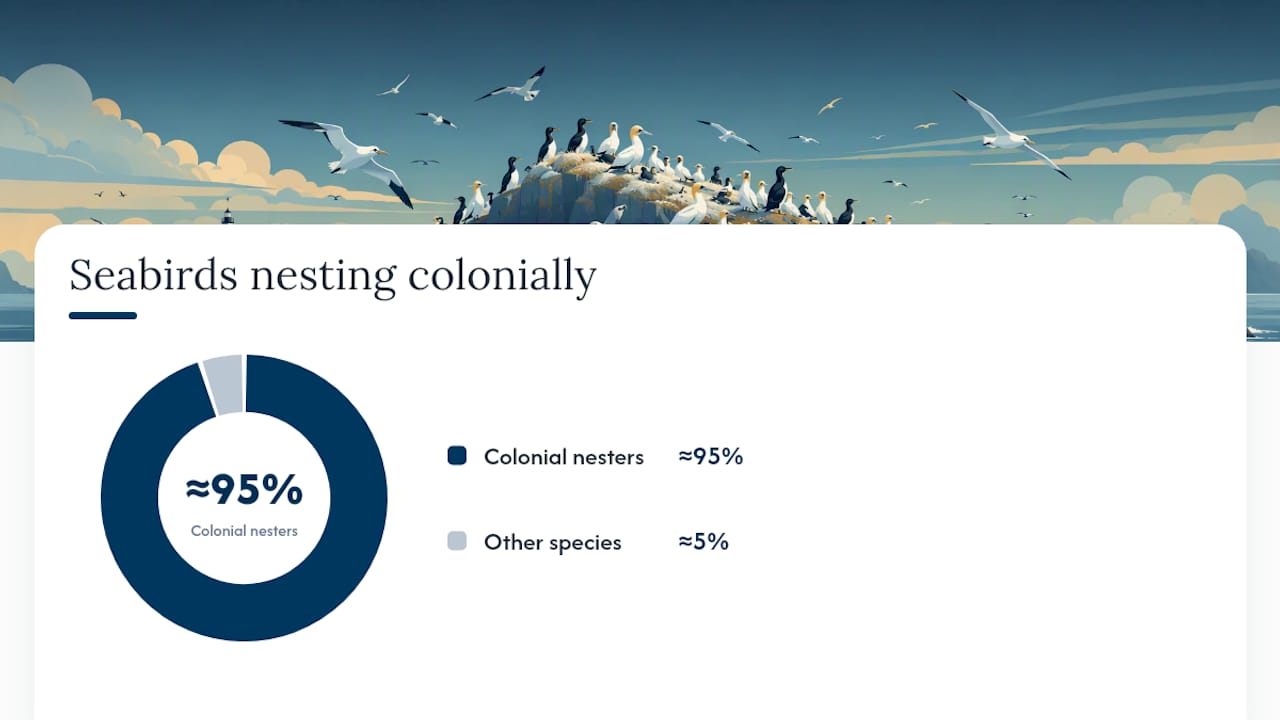The image size is (1280, 720).
Task: Click the Colonial nesters caption inside the donut
Action: 244,531
